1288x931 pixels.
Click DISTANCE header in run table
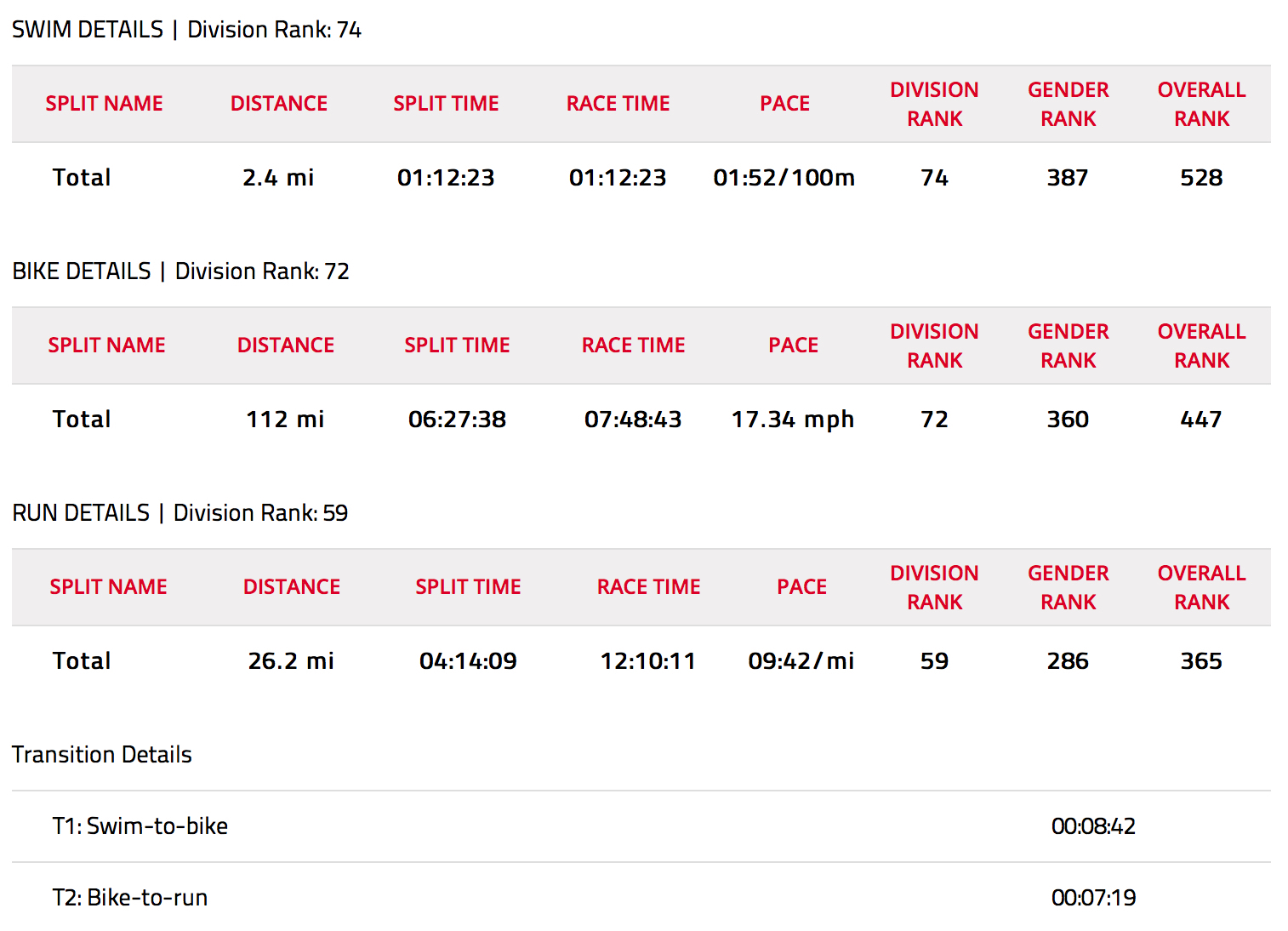291,587
